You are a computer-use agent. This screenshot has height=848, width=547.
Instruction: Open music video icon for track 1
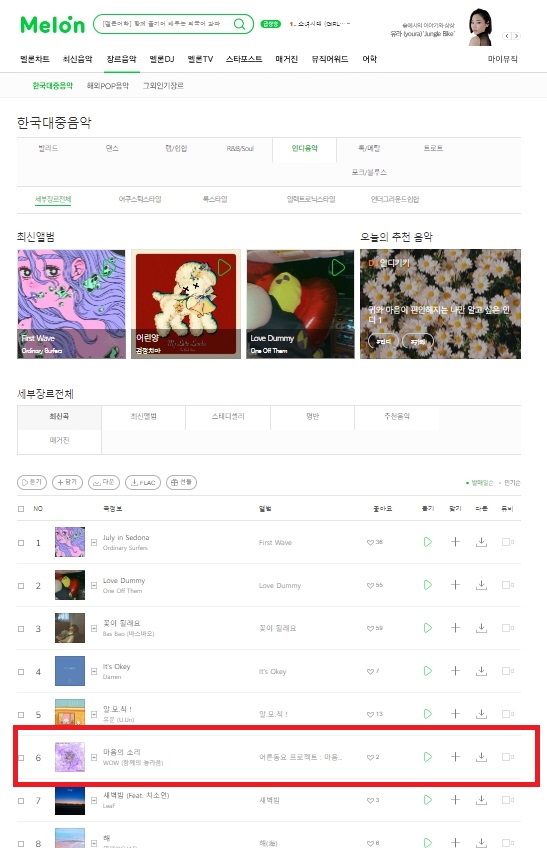point(508,542)
